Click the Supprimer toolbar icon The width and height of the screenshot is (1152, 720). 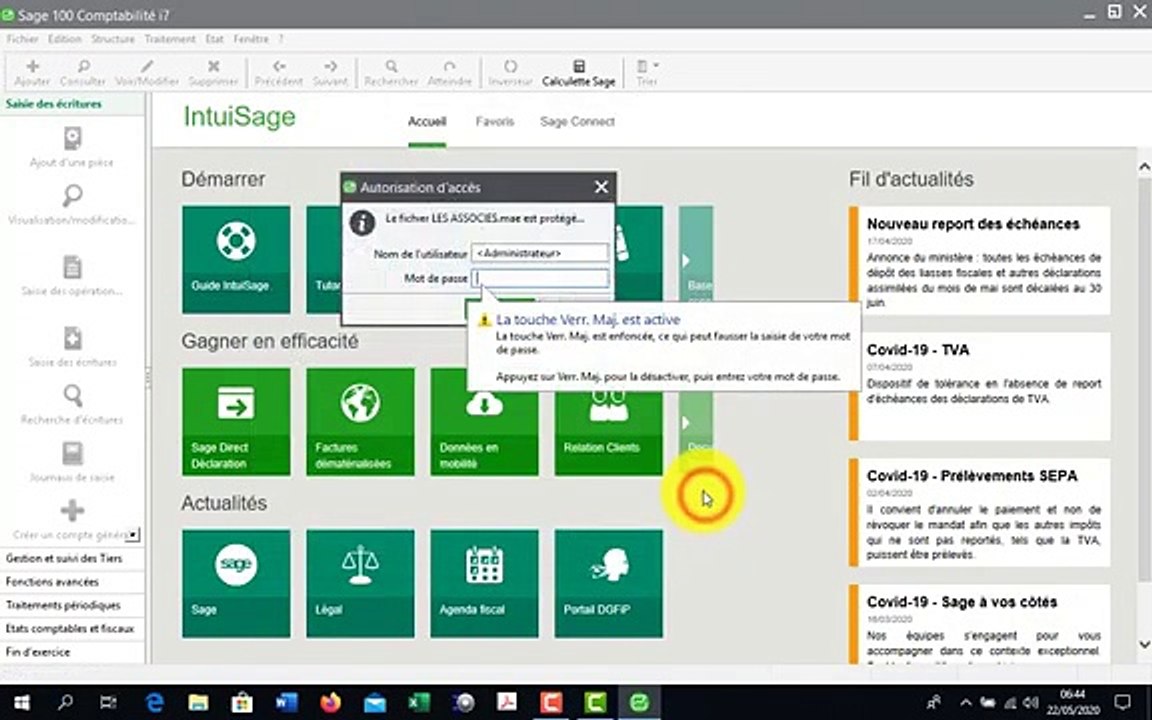pyautogui.click(x=213, y=66)
